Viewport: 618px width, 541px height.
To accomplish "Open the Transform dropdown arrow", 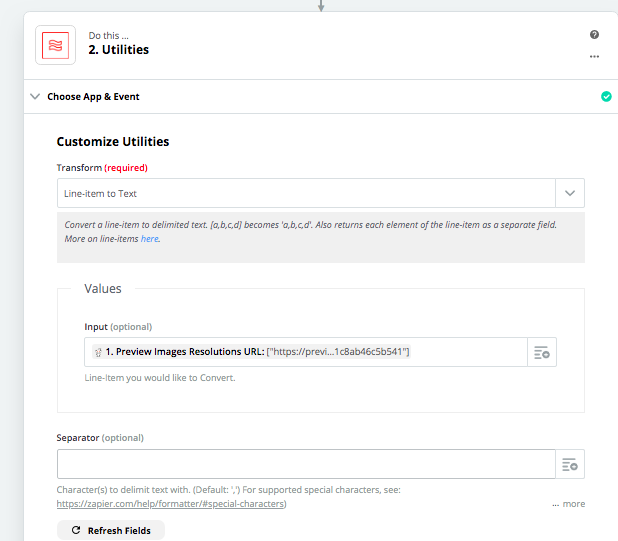I will pyautogui.click(x=570, y=193).
